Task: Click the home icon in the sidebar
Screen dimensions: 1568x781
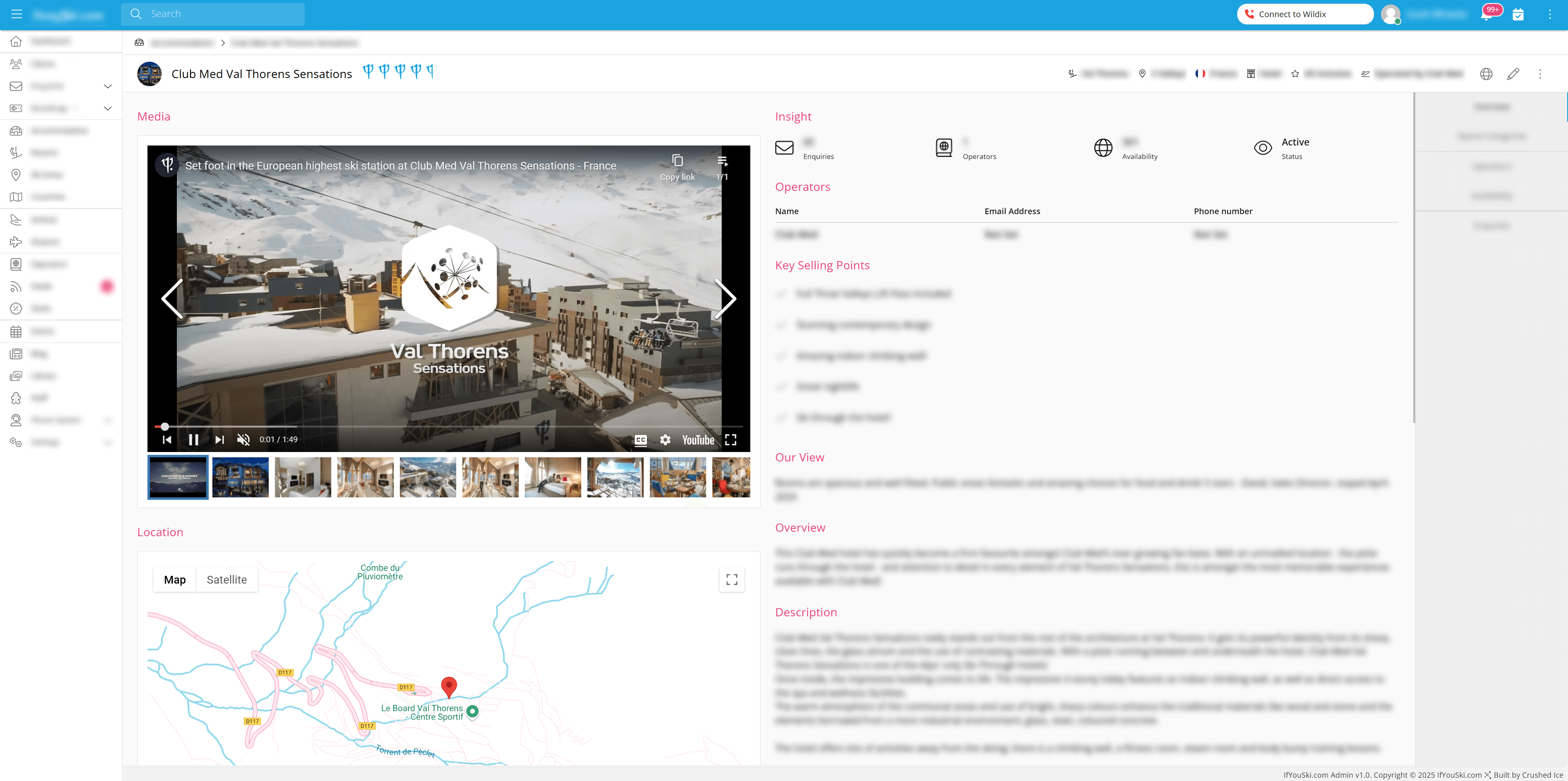Action: click(x=16, y=41)
